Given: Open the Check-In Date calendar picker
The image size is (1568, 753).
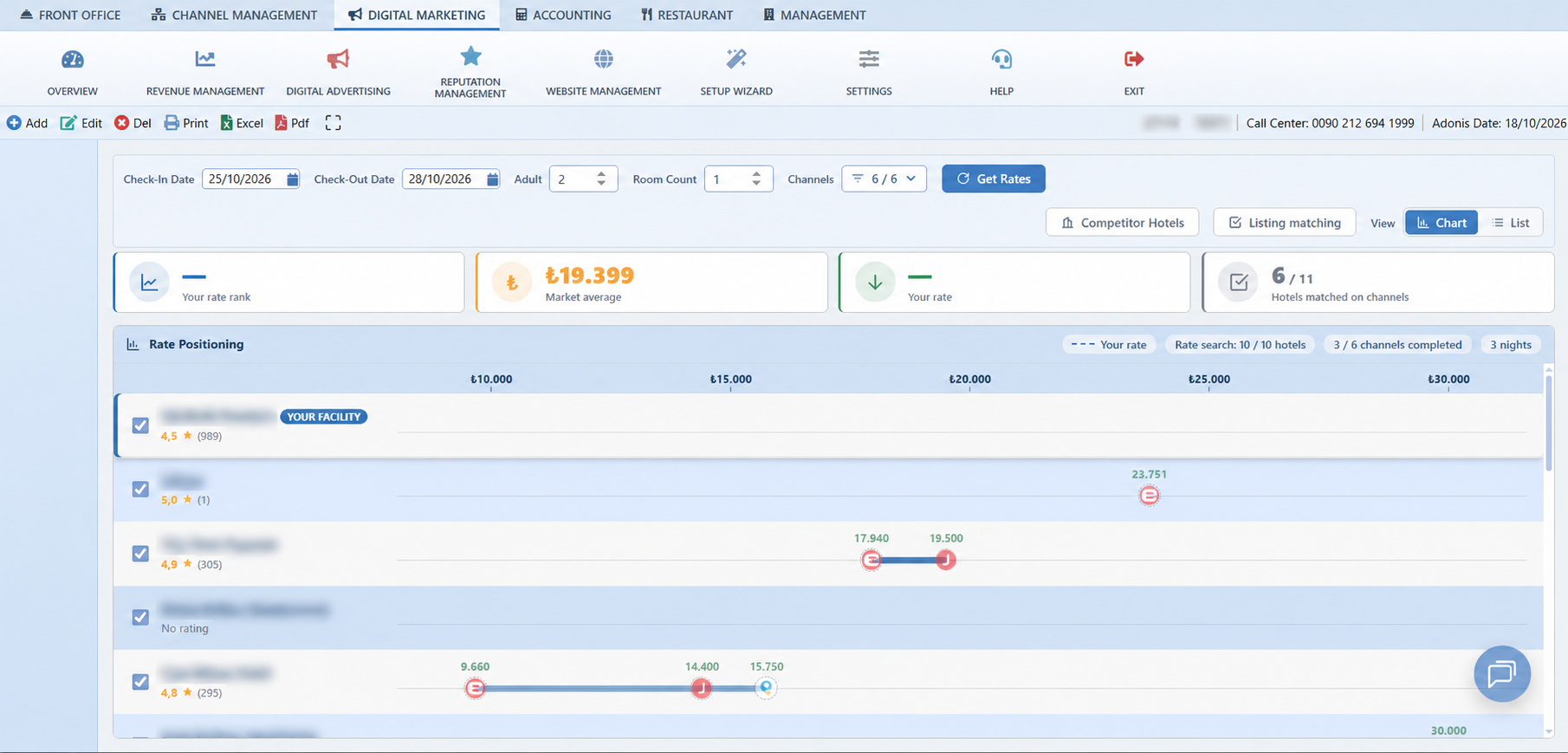Looking at the screenshot, I should click(293, 179).
